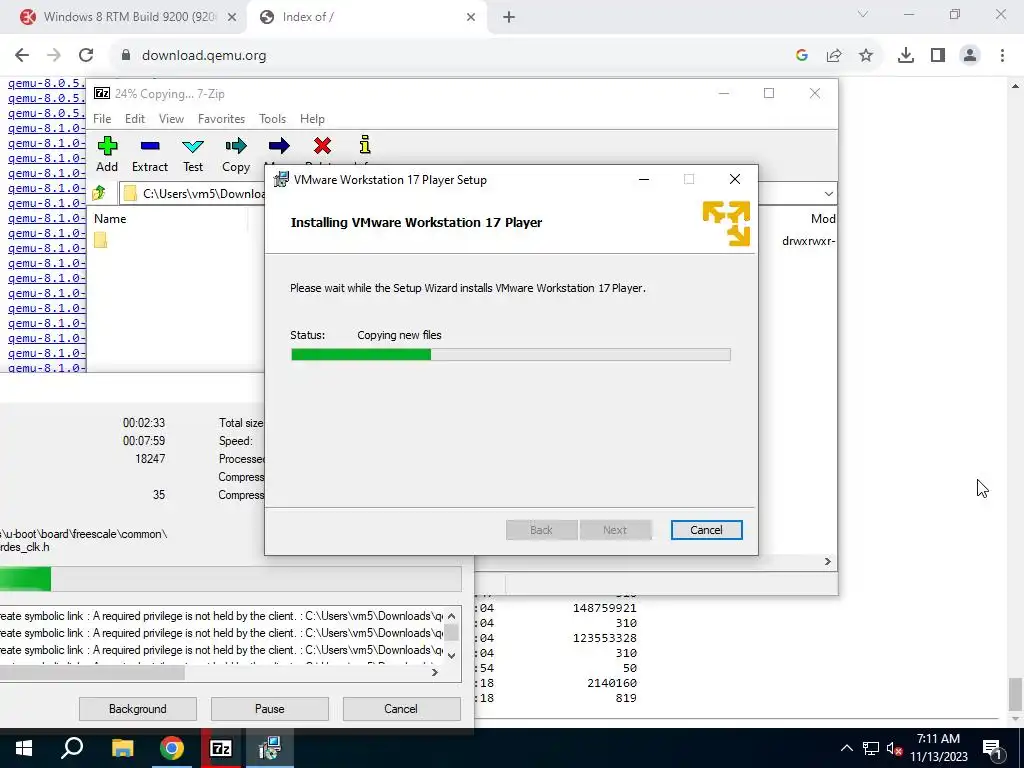Open 7-Zip View menu
Viewport: 1024px width, 768px height.
coord(171,119)
